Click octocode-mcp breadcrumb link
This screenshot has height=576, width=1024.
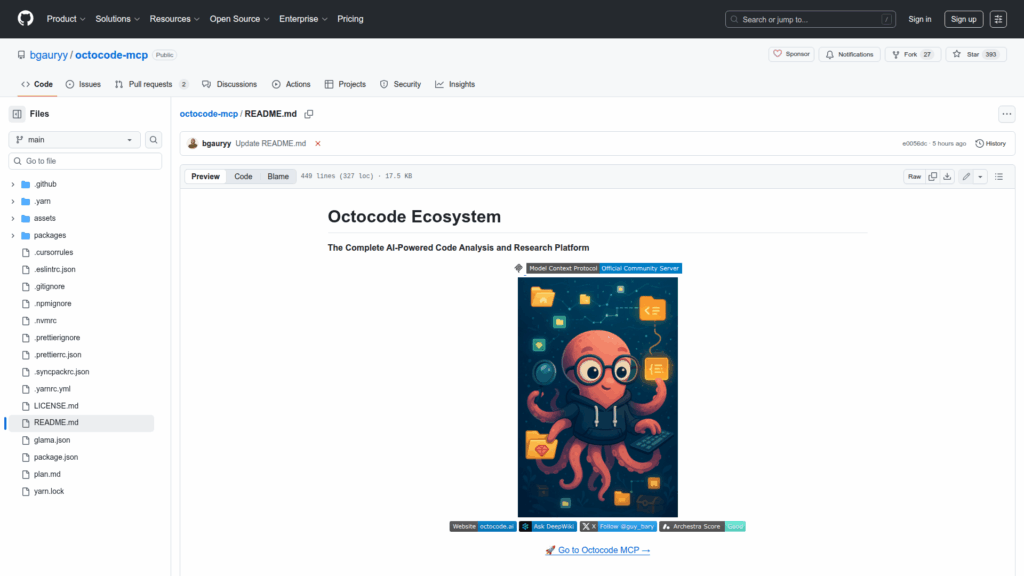[208, 114]
